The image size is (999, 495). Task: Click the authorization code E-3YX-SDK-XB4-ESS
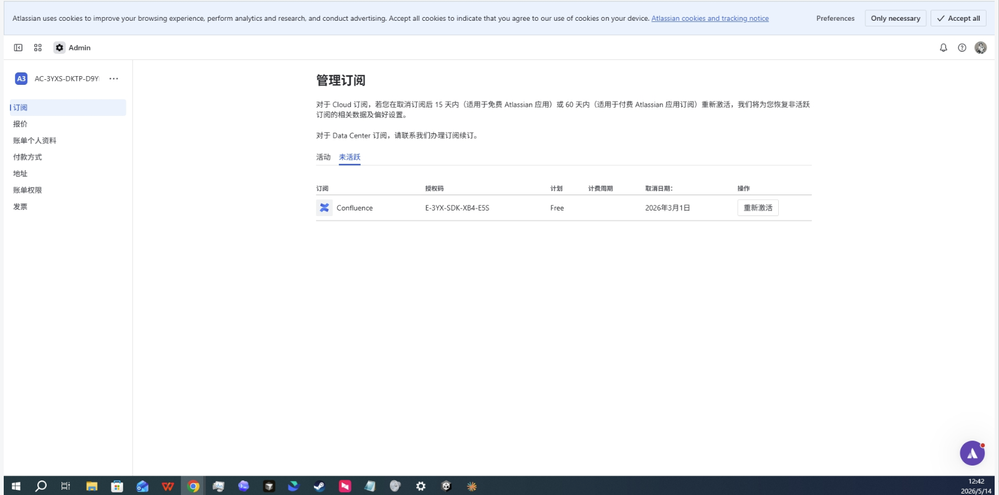[x=457, y=208]
